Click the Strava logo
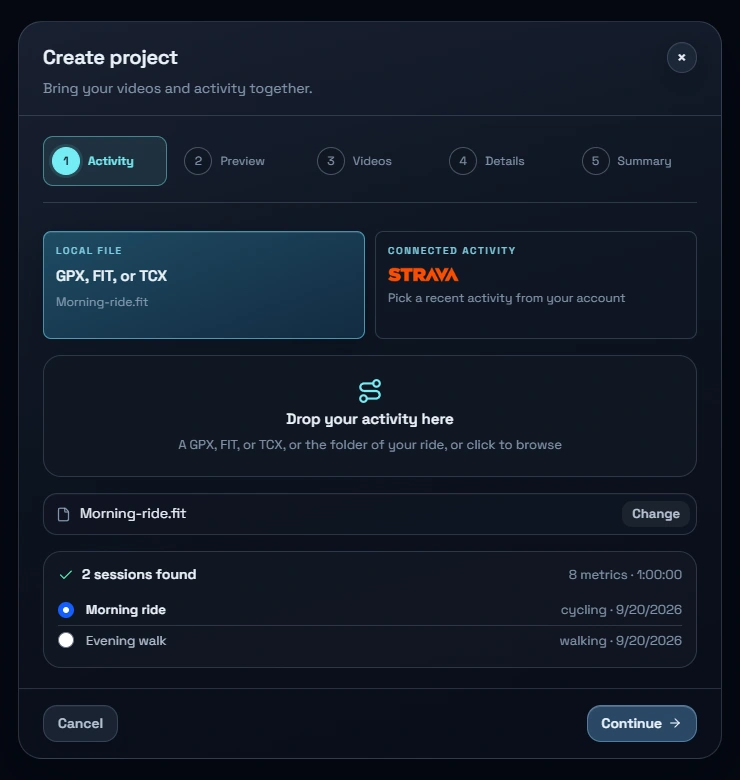740x780 pixels. point(423,275)
